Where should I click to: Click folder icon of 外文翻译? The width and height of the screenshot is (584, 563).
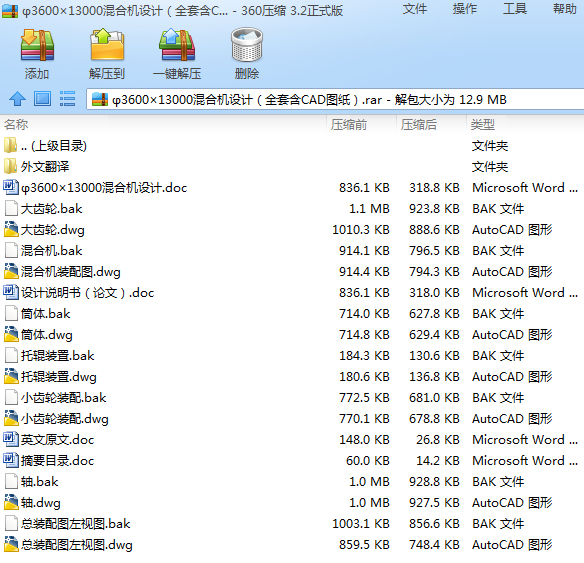pos(10,166)
